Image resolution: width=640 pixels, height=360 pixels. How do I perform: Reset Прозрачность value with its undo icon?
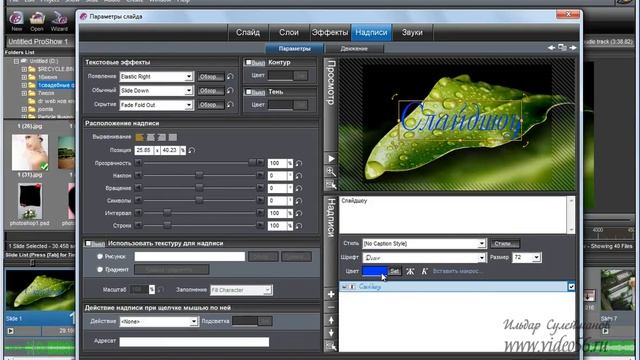coord(299,163)
